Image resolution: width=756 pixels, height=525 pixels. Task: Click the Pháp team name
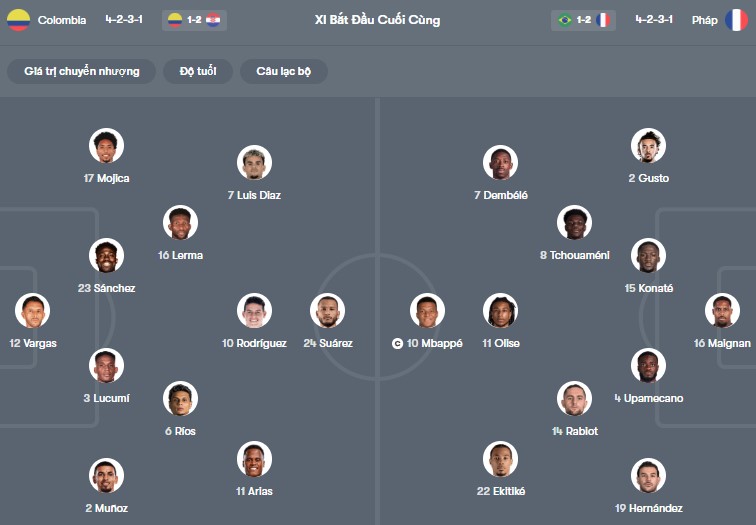[704, 20]
